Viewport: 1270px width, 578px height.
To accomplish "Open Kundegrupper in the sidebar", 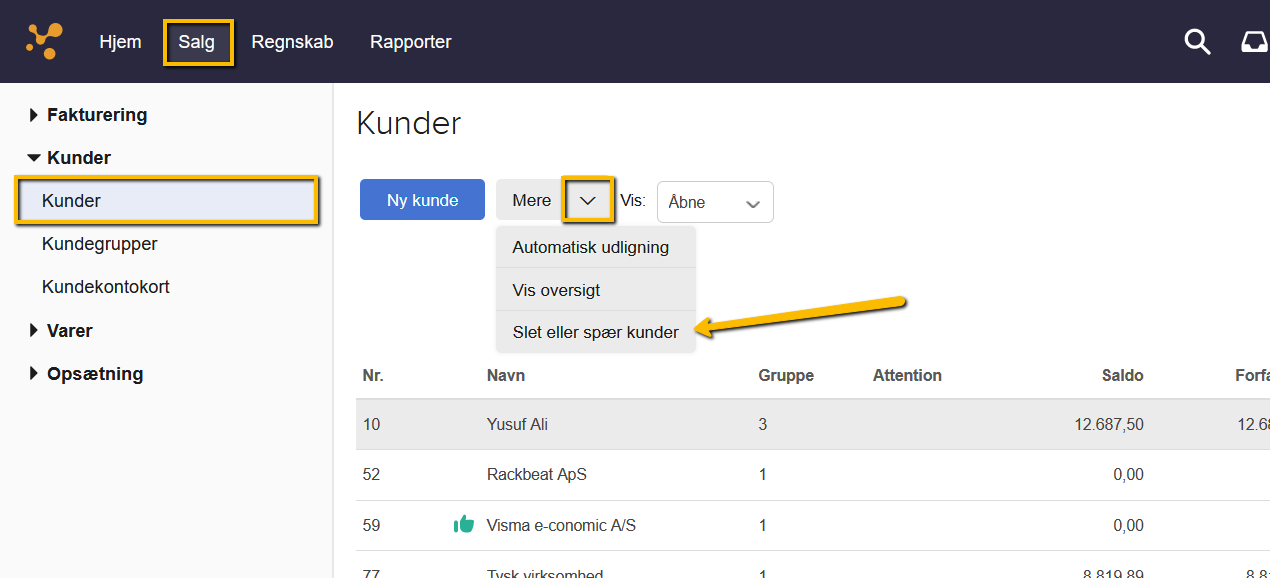I will tap(99, 244).
